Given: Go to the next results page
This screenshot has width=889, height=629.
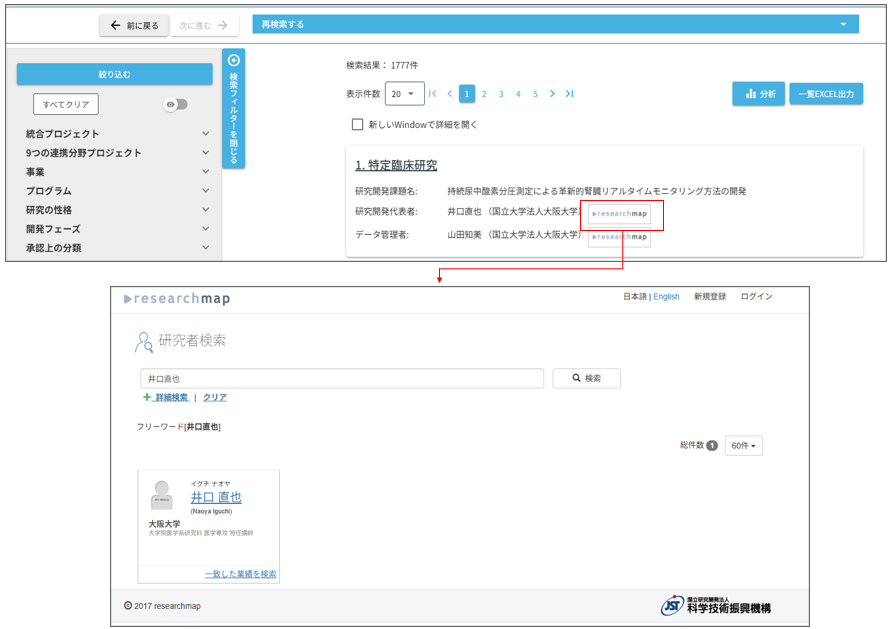Looking at the screenshot, I should 552,94.
